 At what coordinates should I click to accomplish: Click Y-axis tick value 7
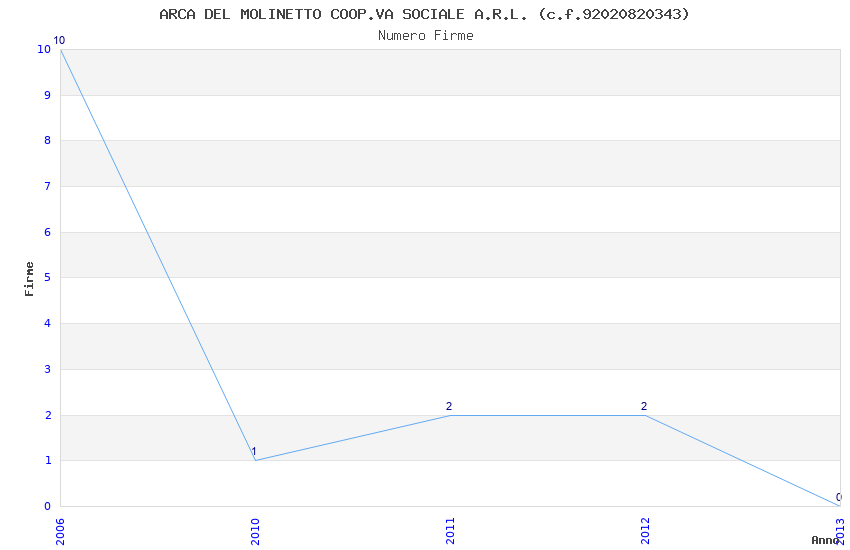tap(48, 186)
